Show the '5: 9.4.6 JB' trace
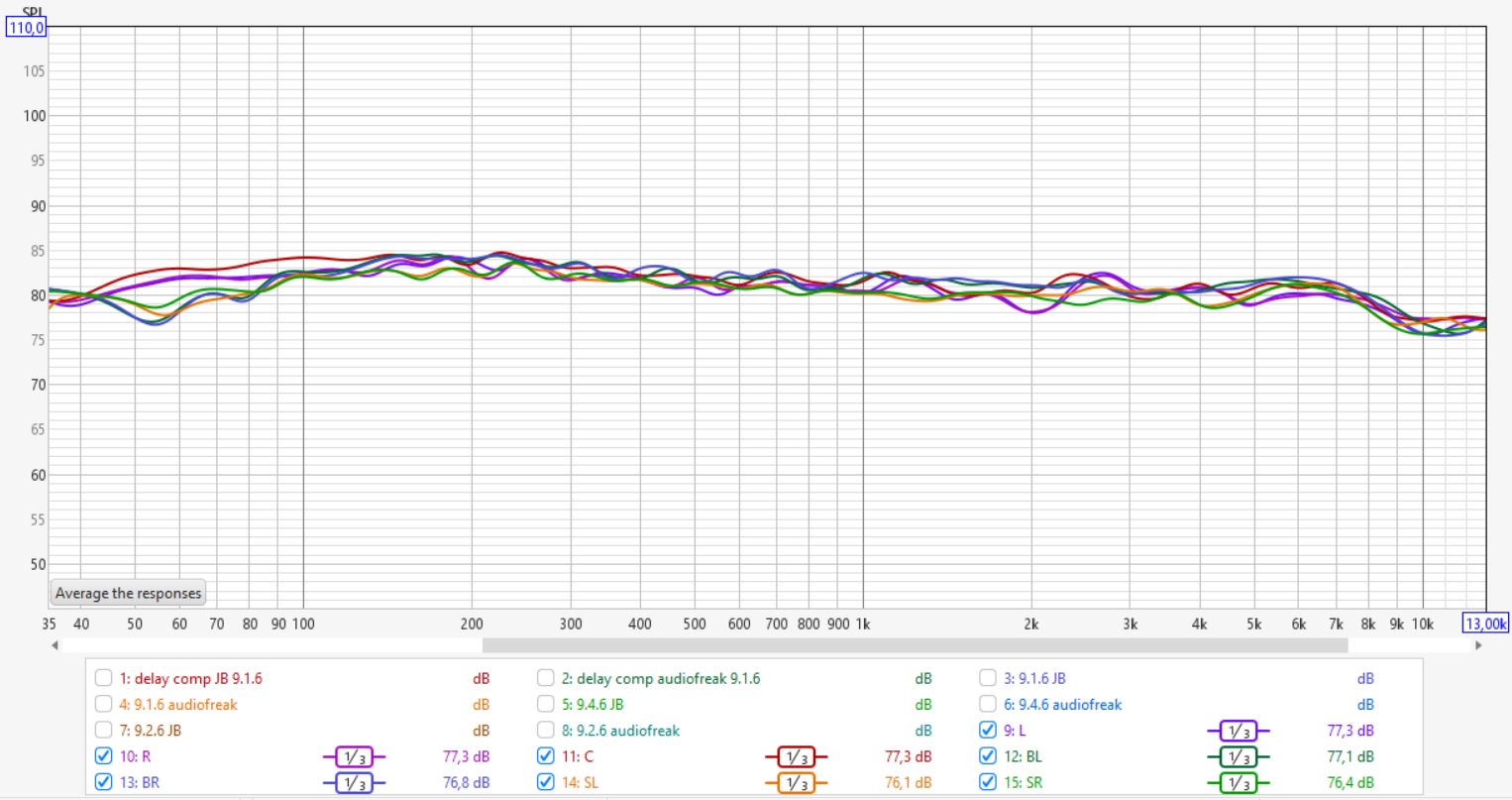 coord(545,704)
